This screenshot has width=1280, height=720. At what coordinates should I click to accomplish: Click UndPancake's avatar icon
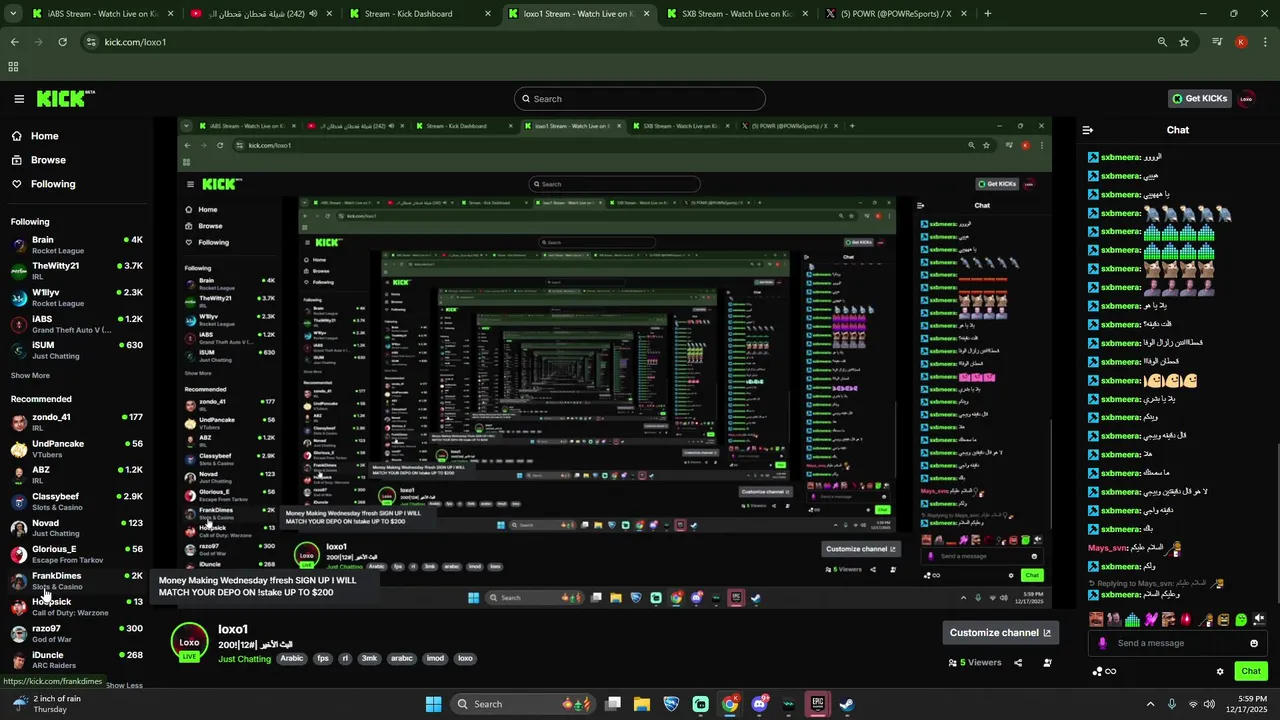point(19,449)
